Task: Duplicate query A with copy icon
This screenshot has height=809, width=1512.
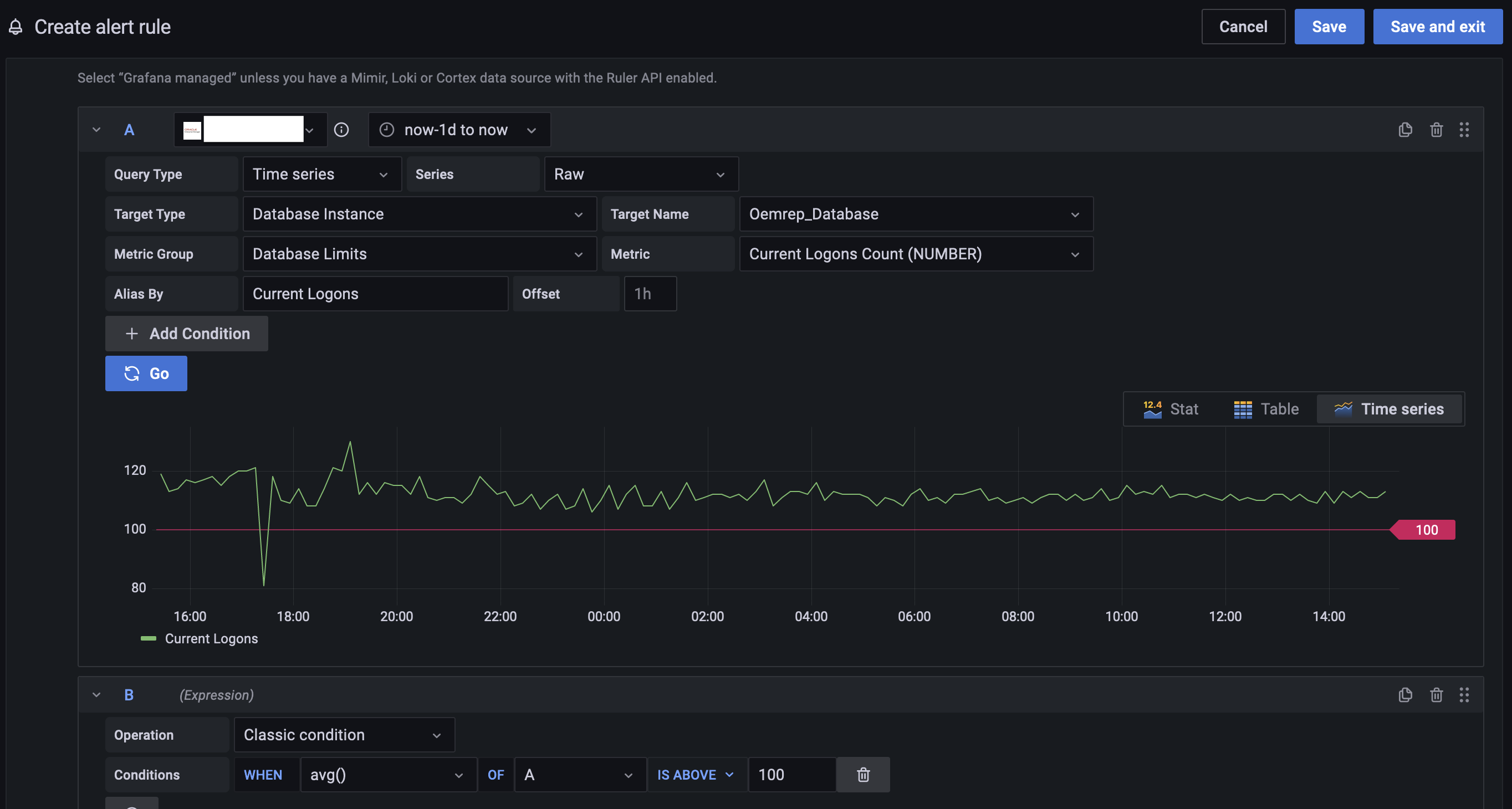Action: pos(1404,130)
